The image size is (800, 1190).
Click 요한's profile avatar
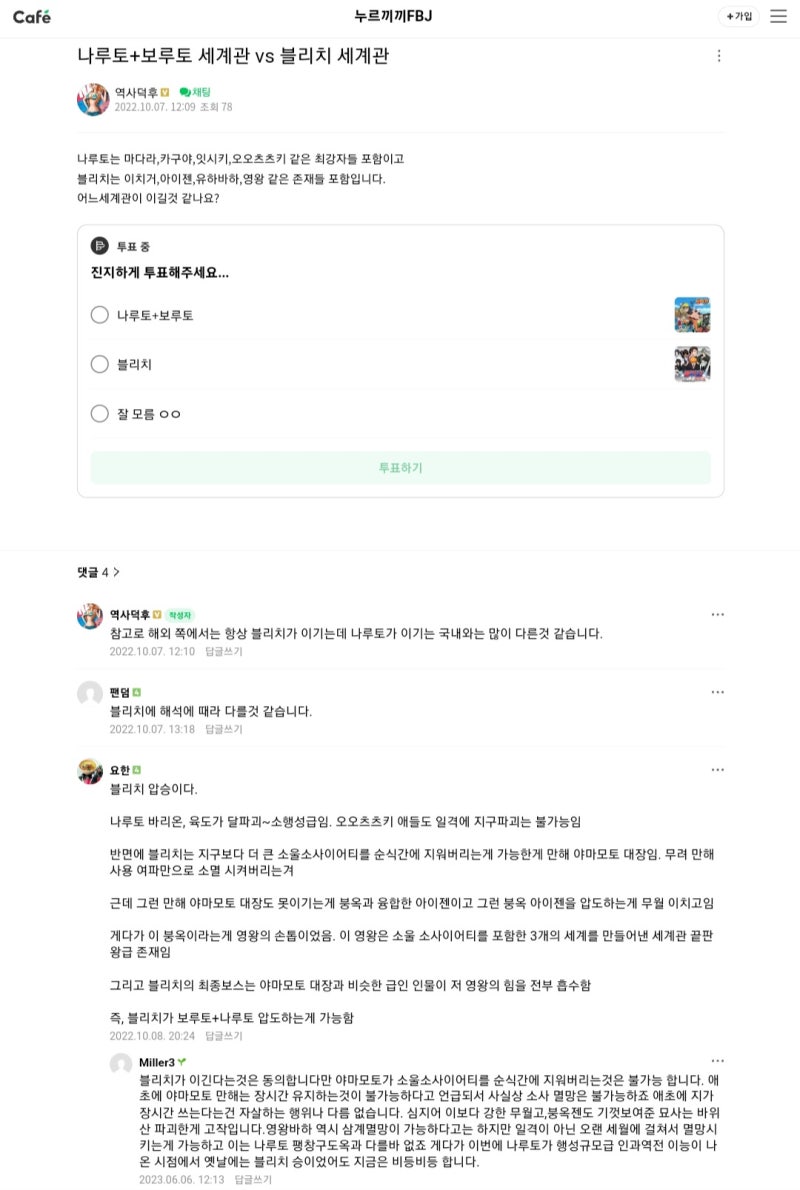tap(90, 771)
